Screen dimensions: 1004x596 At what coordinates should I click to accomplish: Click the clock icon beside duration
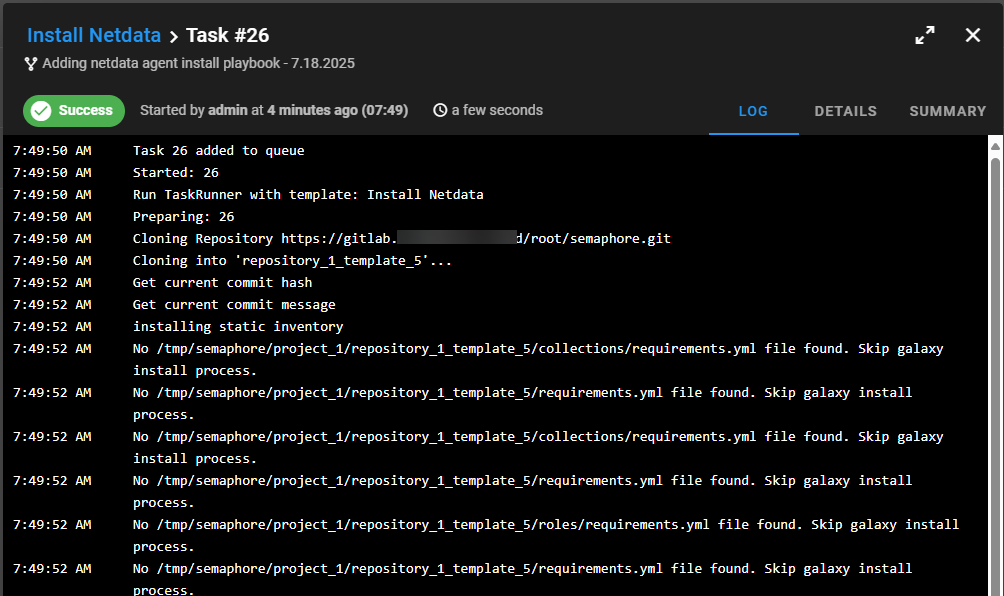[x=440, y=111]
